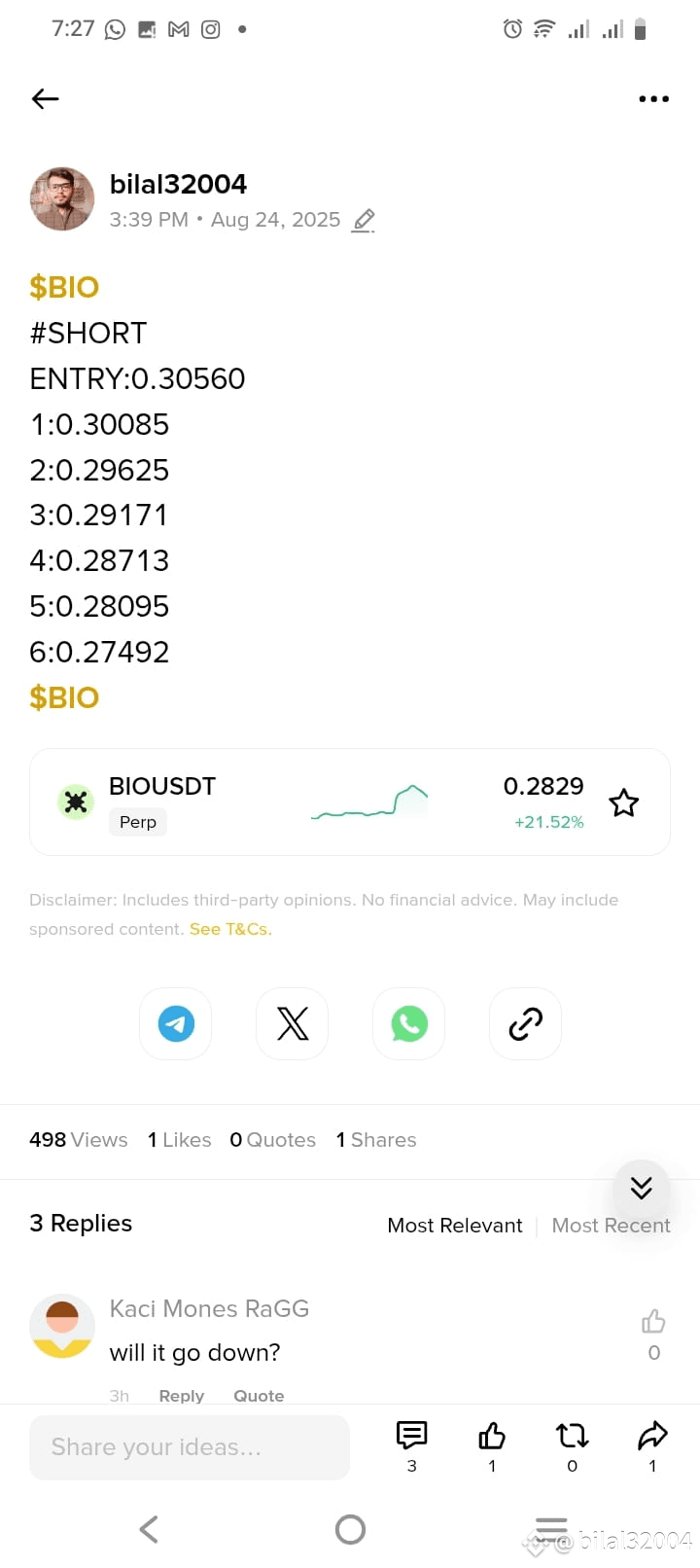This screenshot has height=1568, width=700.
Task: Copy post link with chain icon
Action: point(525,1023)
